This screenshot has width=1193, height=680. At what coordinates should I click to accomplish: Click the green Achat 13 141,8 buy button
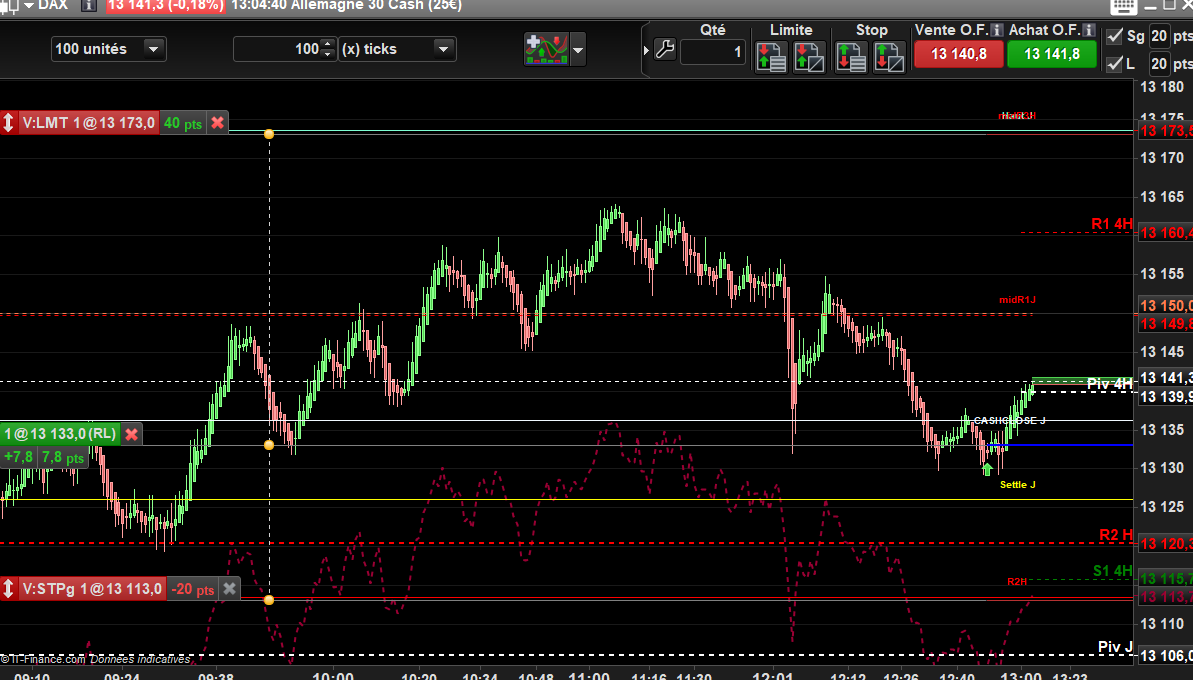pyautogui.click(x=1051, y=54)
